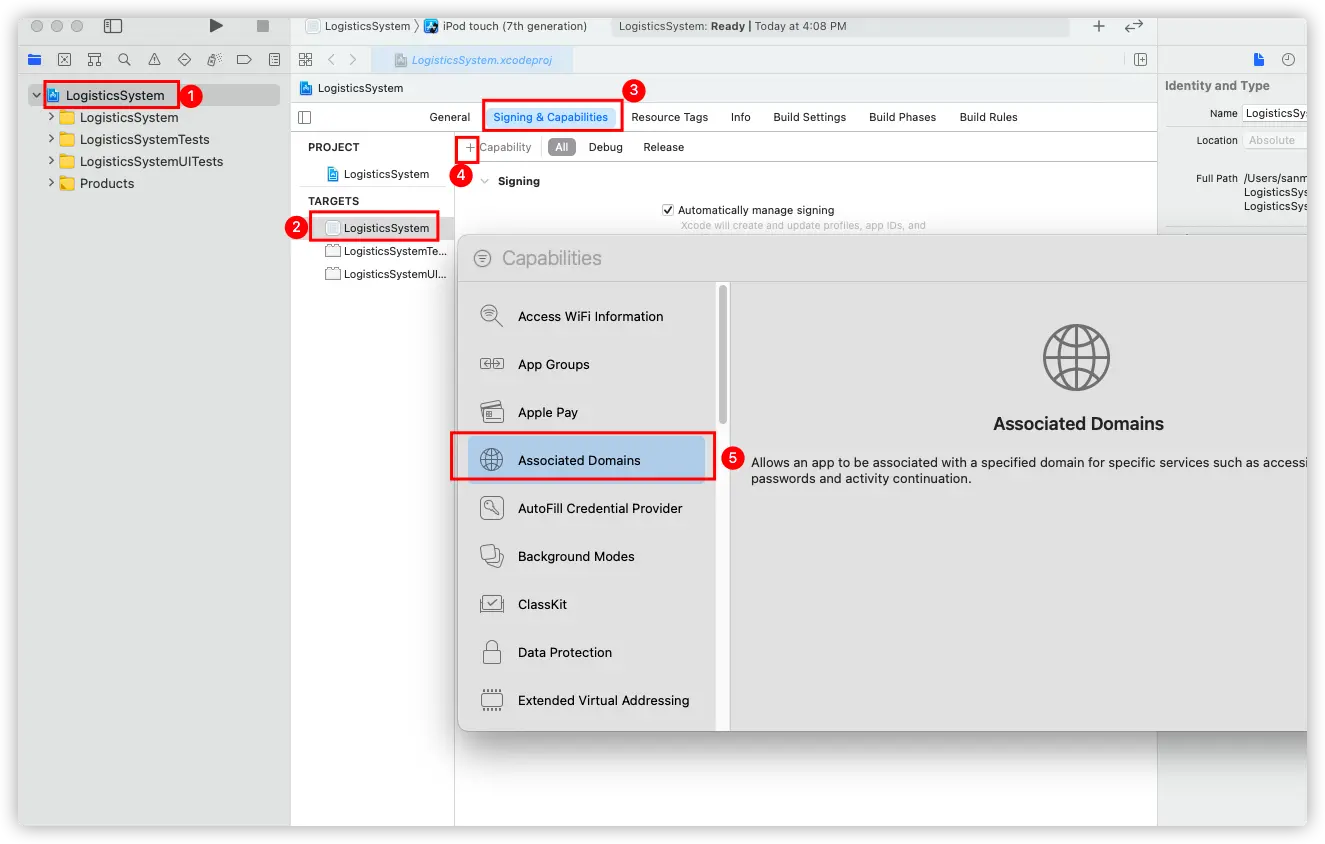Select the LogisticsSystemTe... test target
This screenshot has width=1325, height=844.
pos(386,251)
